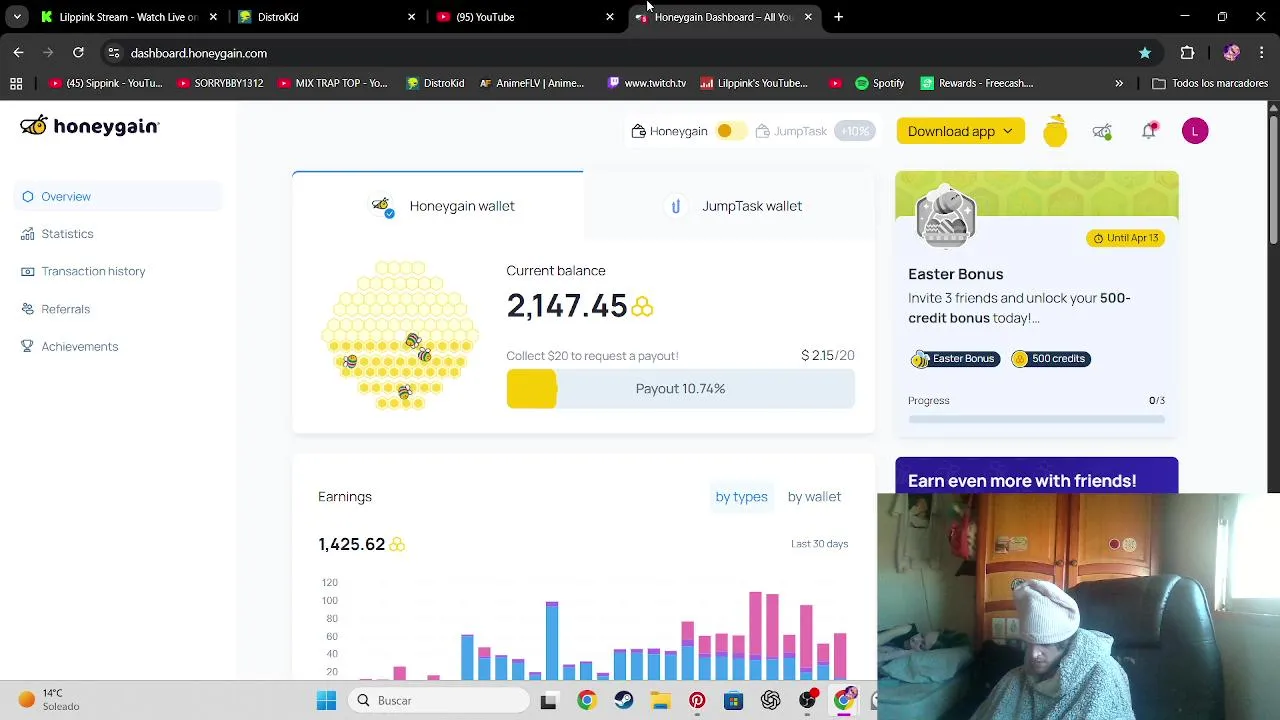Open the Rewards - Freecash bookmark
This screenshot has width=1280, height=720.
pos(977,83)
